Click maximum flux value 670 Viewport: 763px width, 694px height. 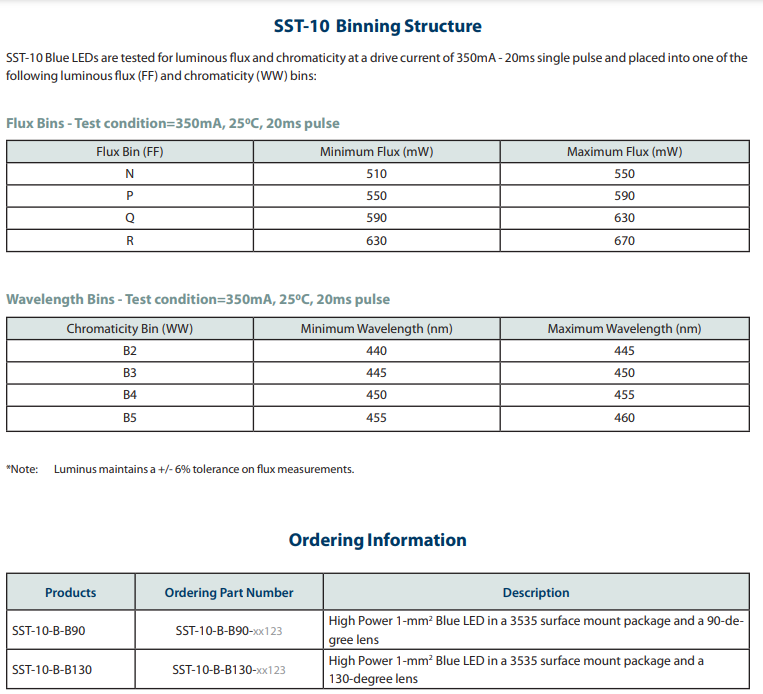625,240
